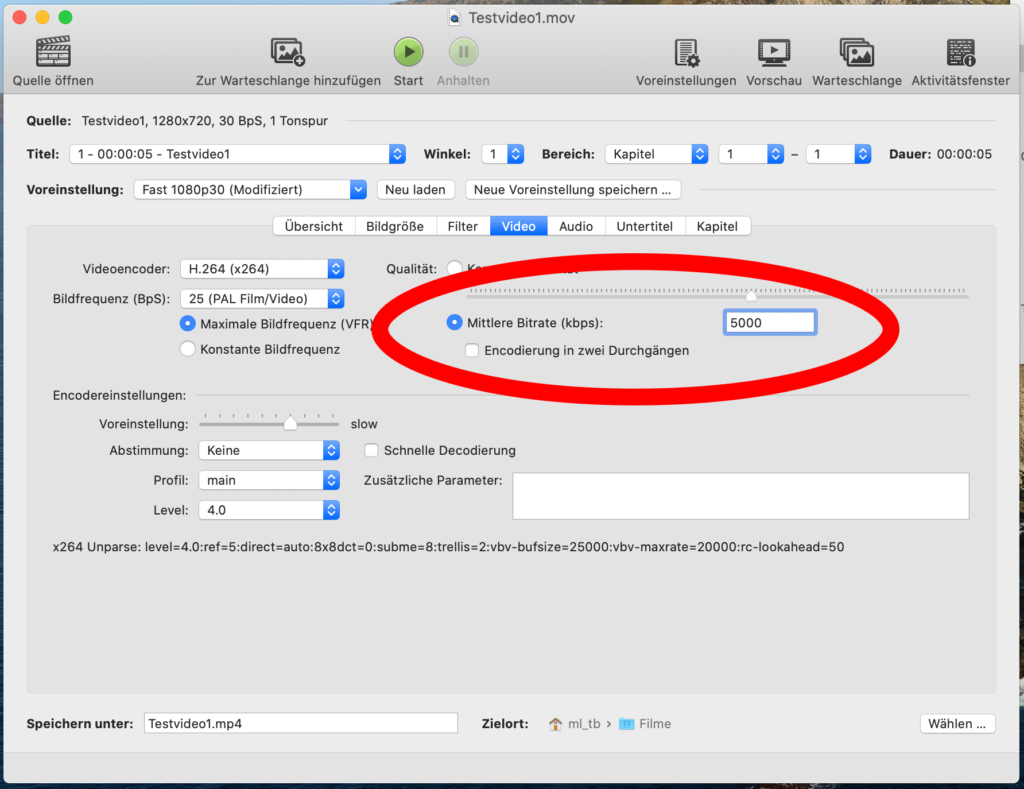Screen dimensions: 1024x789
Task: Click the Neu laden button
Action: [416, 190]
